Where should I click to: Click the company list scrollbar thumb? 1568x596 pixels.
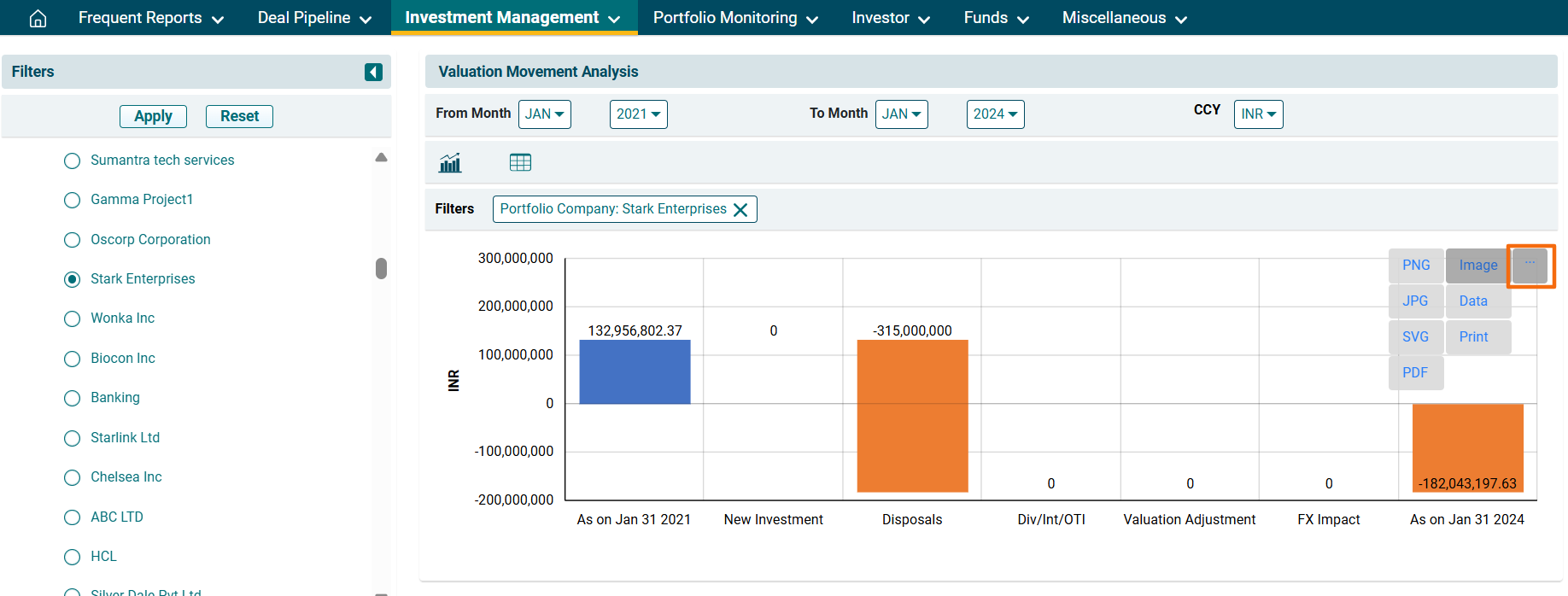point(381,268)
